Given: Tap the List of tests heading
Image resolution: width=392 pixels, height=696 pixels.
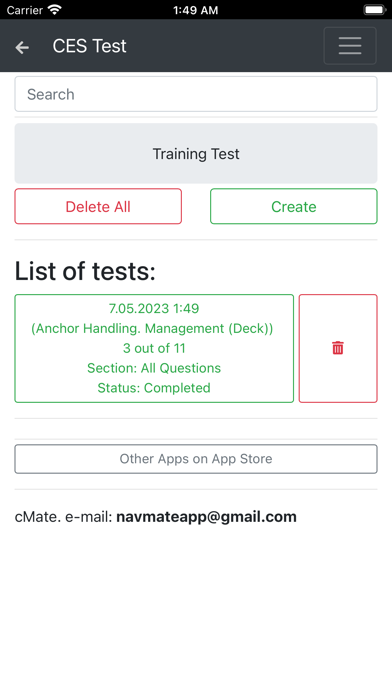Looking at the screenshot, I should tap(85, 271).
